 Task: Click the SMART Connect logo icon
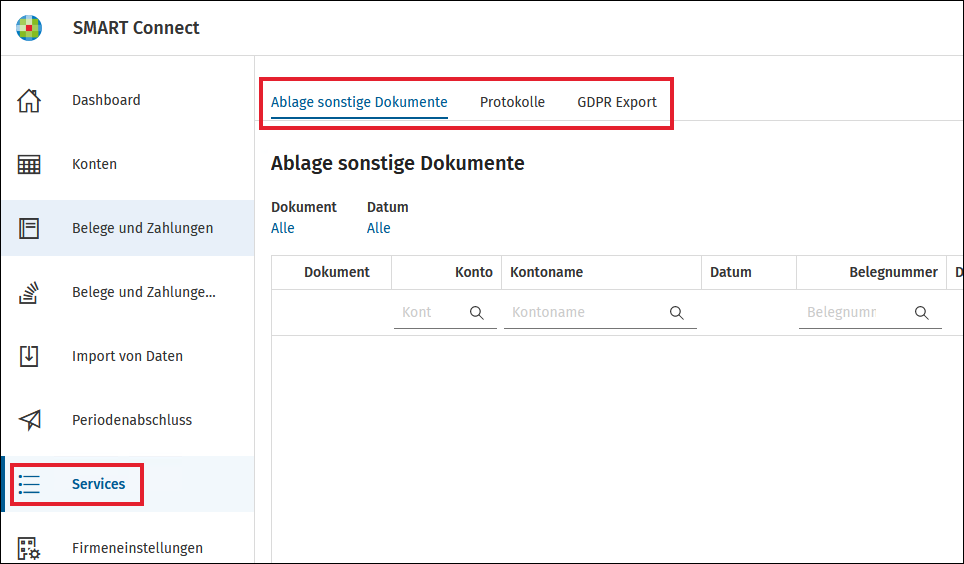(29, 28)
